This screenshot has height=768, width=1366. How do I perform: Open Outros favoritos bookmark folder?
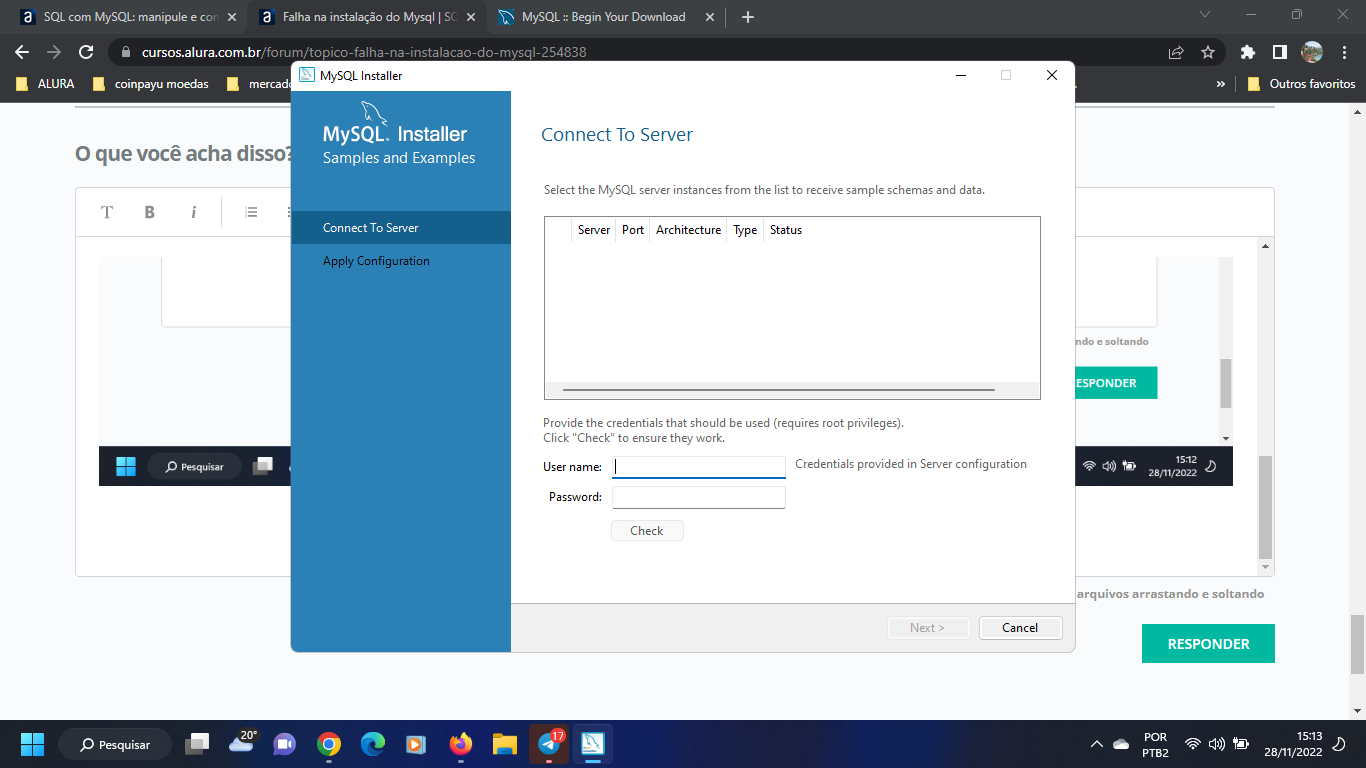(x=1301, y=84)
